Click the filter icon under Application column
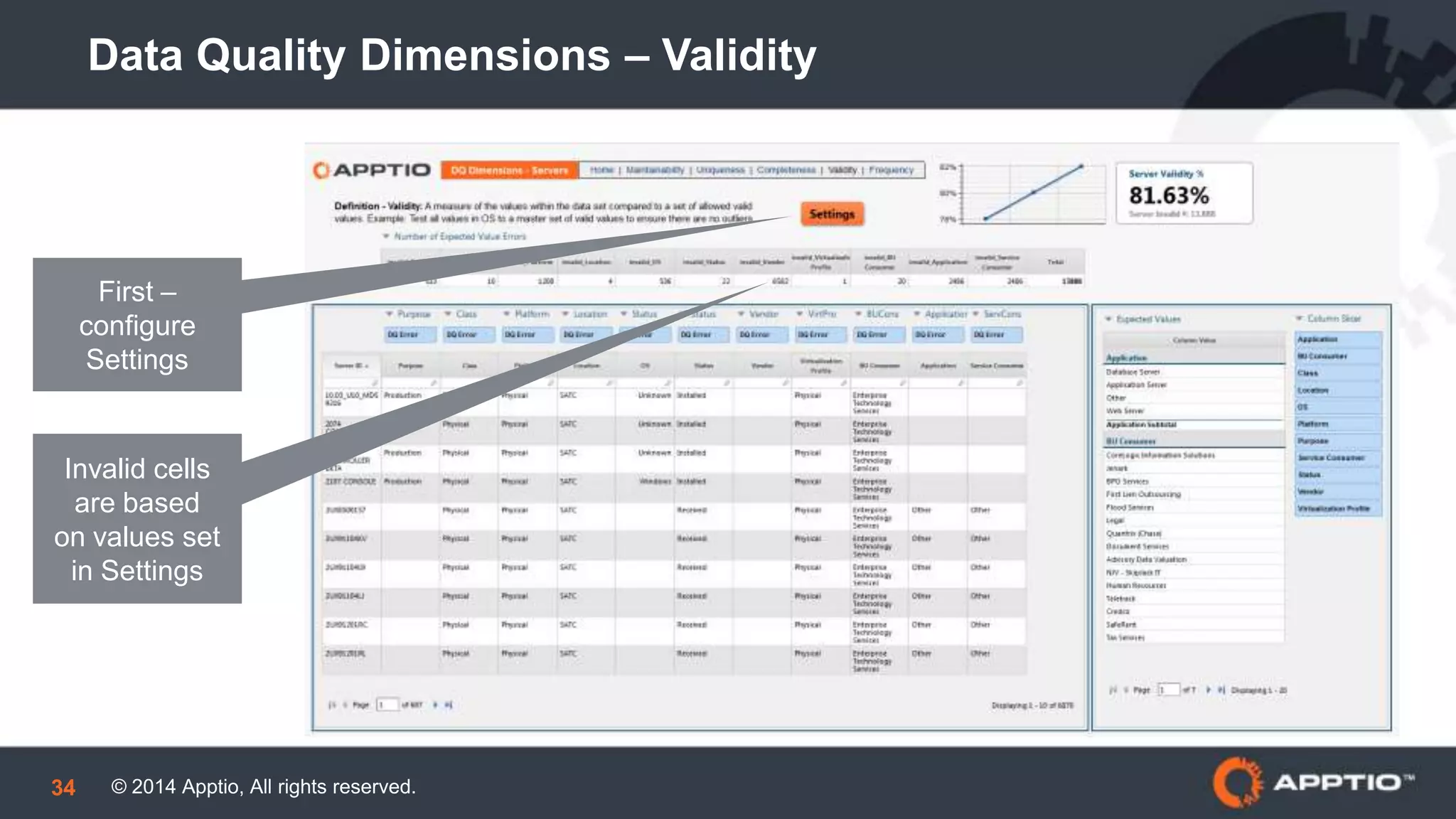Screen dimensions: 1456x819 click(960, 383)
